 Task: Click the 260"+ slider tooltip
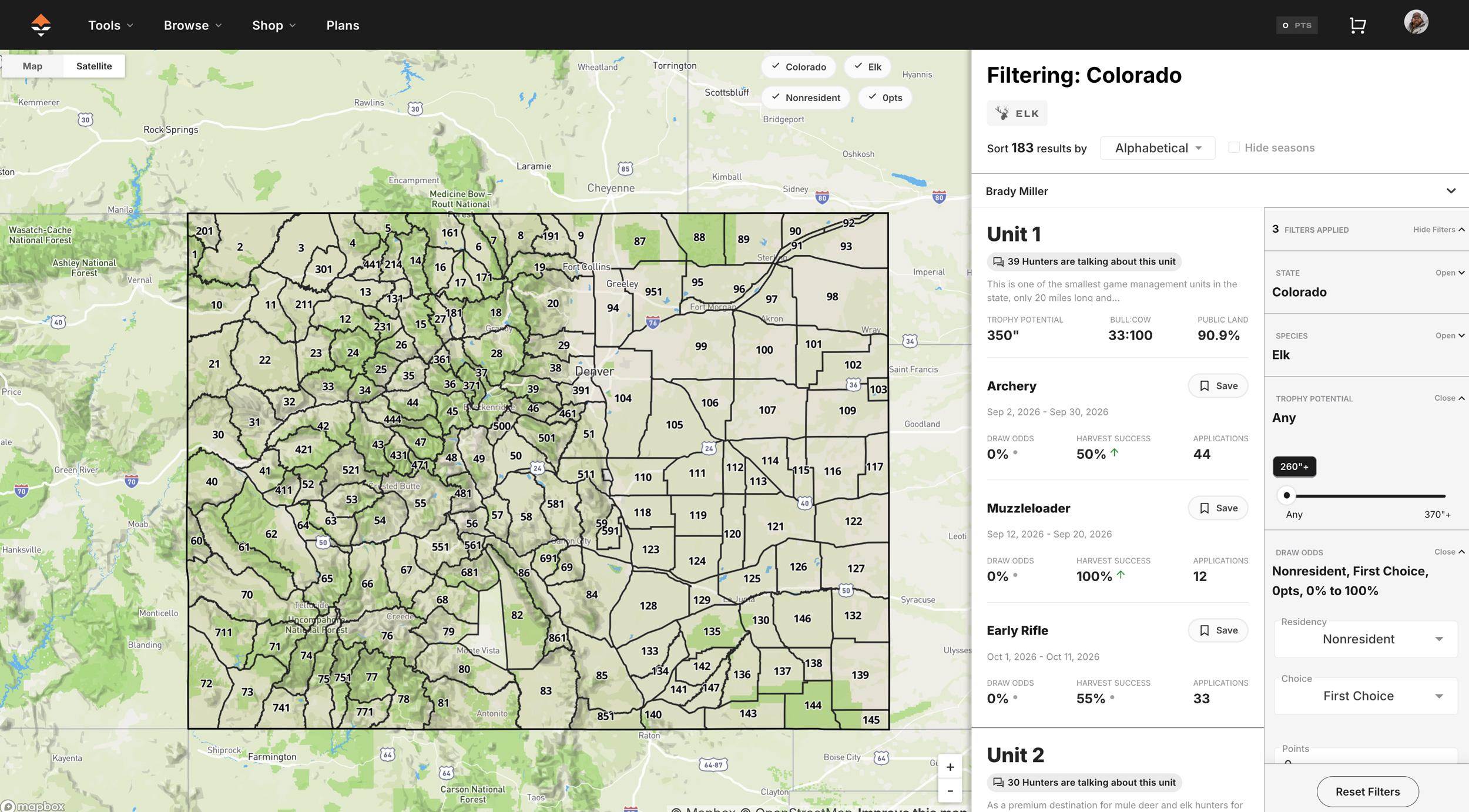1294,467
